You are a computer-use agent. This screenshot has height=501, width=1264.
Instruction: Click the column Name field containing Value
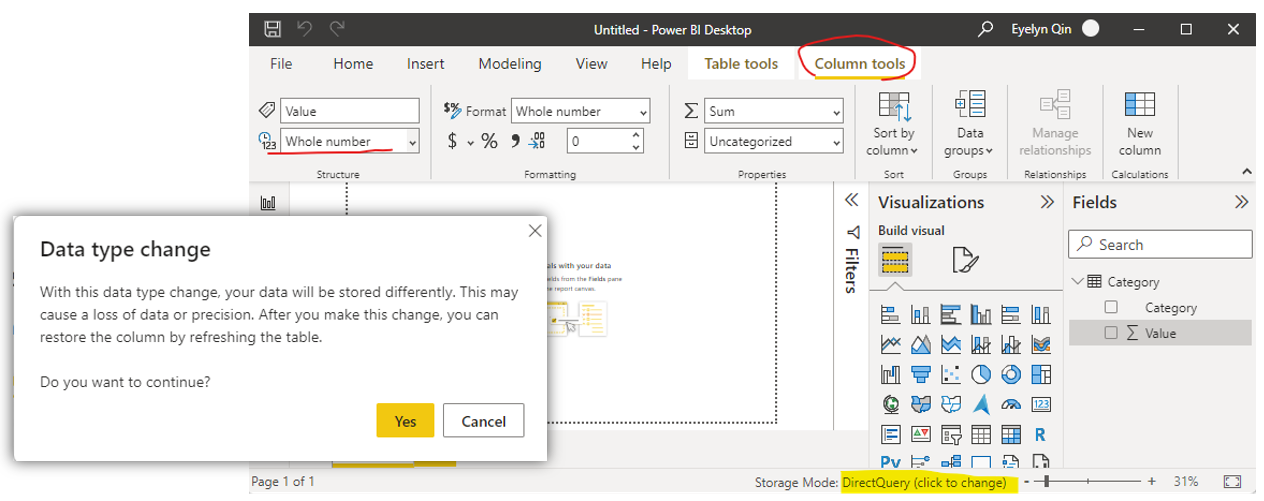click(x=350, y=111)
